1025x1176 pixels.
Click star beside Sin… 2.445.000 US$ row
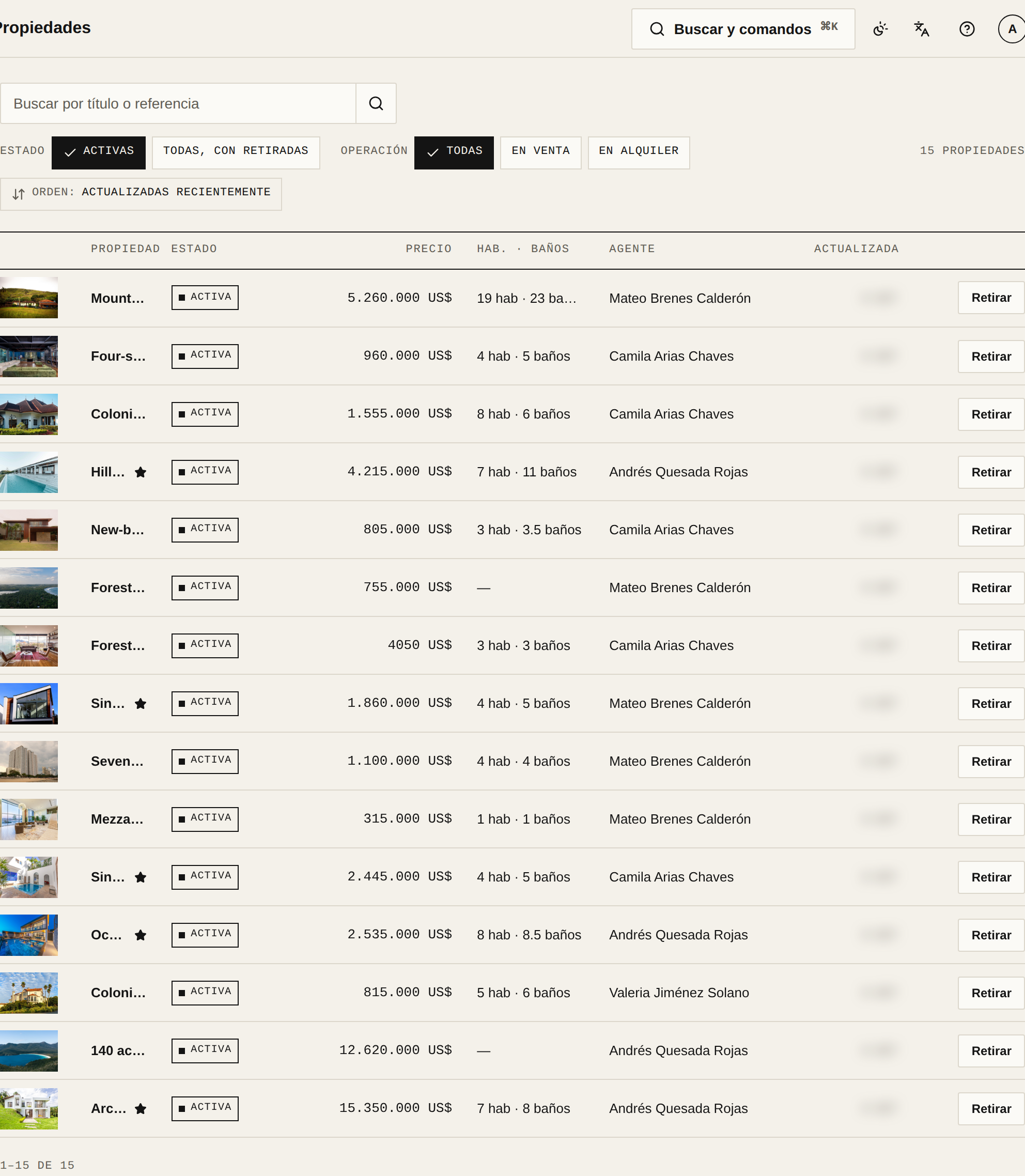point(140,877)
